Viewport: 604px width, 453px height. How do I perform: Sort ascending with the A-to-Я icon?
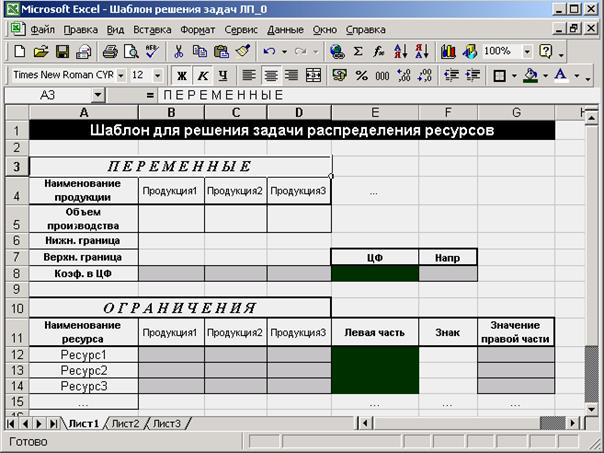[x=401, y=51]
